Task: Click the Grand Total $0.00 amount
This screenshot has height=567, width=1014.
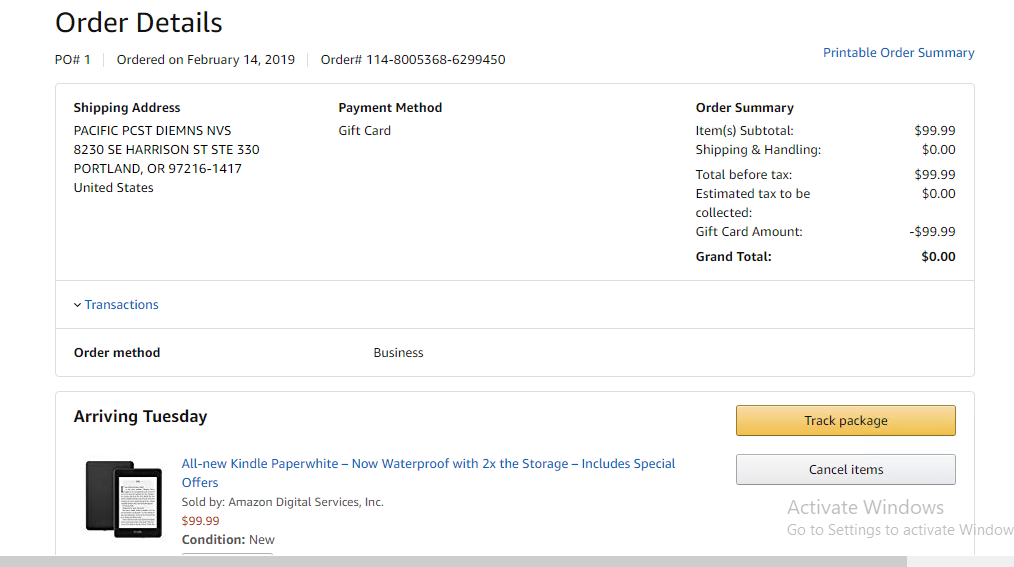Action: point(938,257)
